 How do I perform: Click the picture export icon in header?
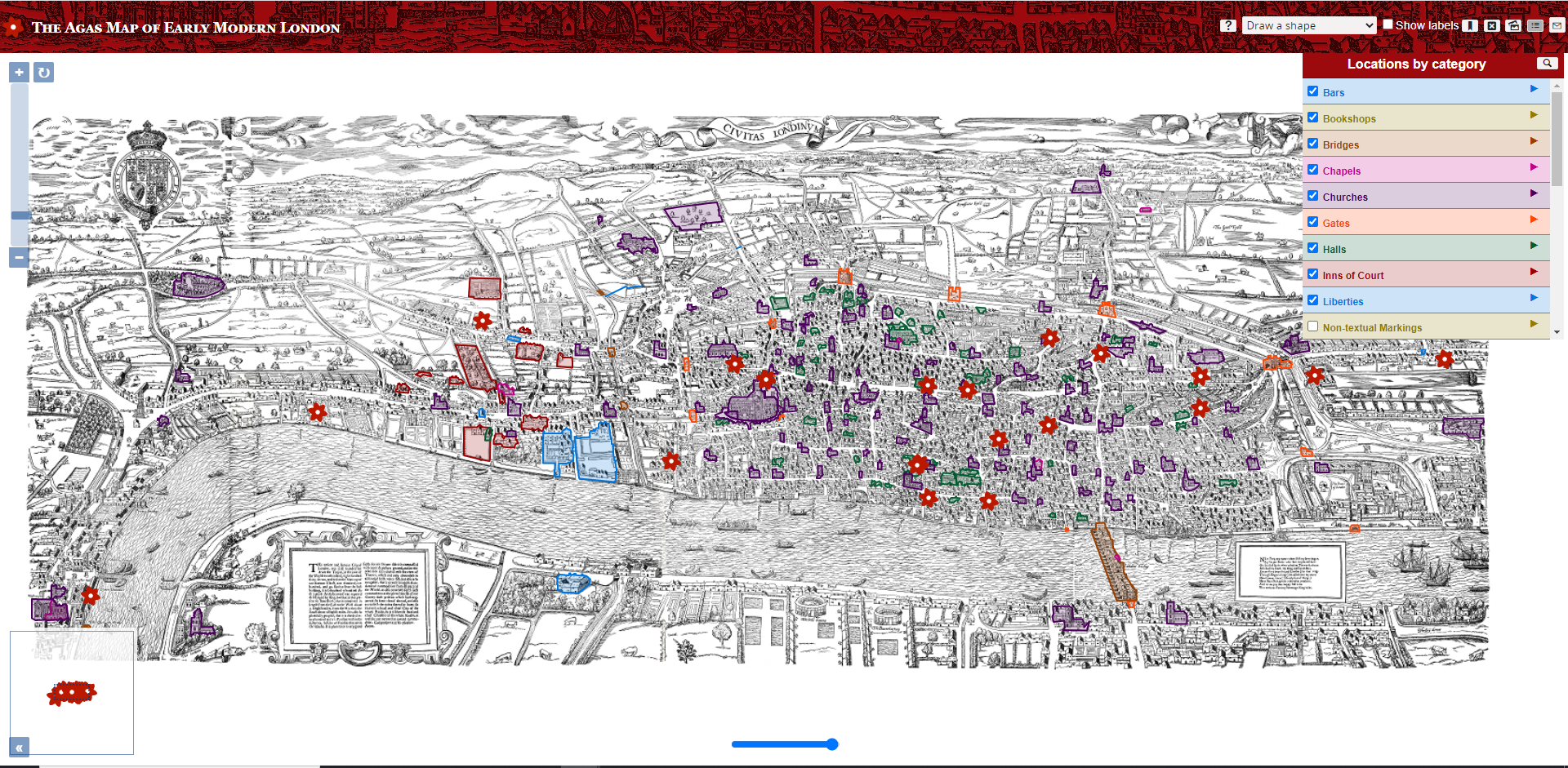pyautogui.click(x=1513, y=25)
